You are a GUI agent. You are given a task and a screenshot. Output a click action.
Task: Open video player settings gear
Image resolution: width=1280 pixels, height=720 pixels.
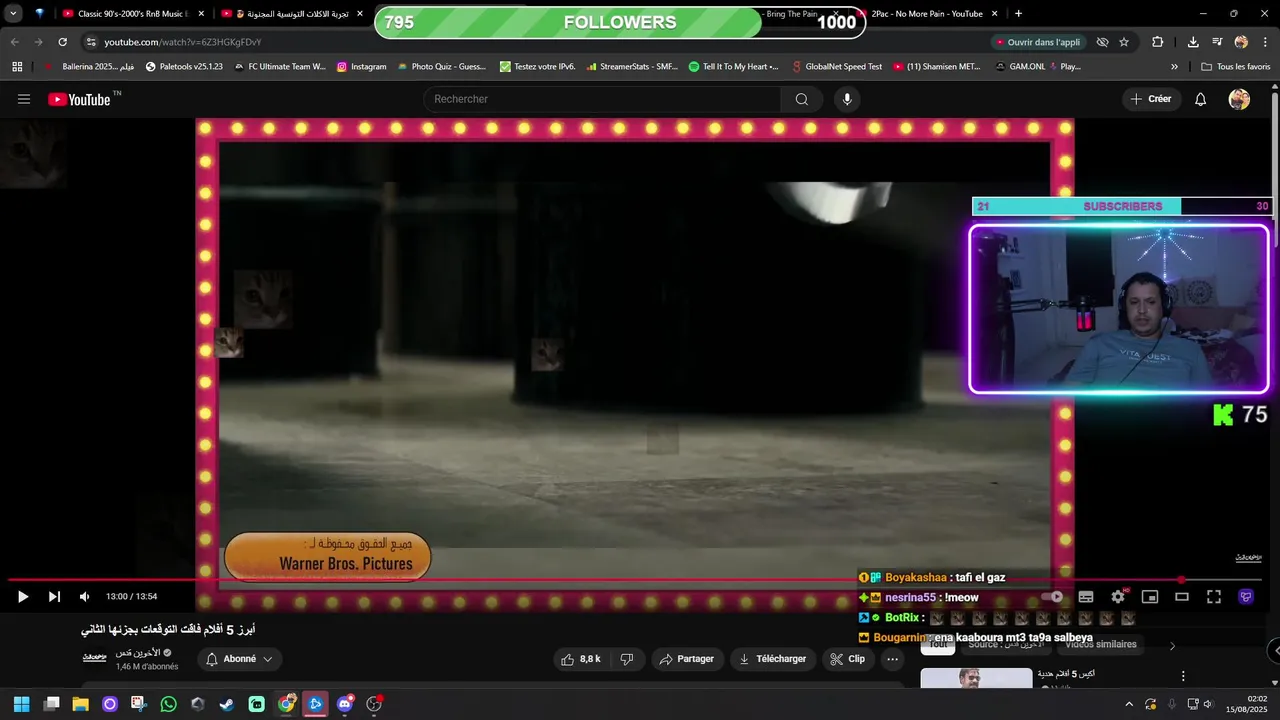[1118, 597]
